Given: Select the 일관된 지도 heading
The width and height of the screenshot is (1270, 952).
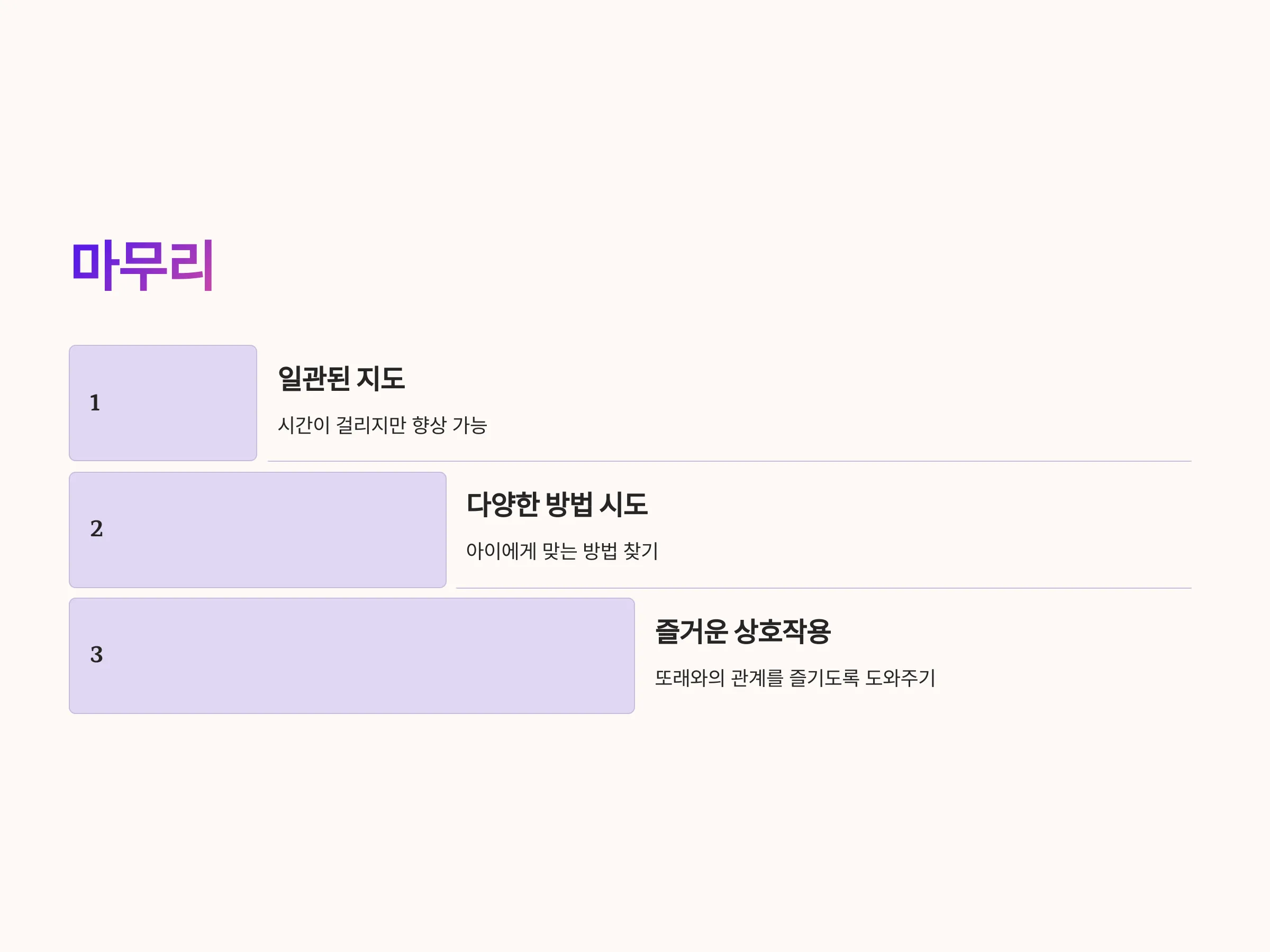Looking at the screenshot, I should pos(342,378).
